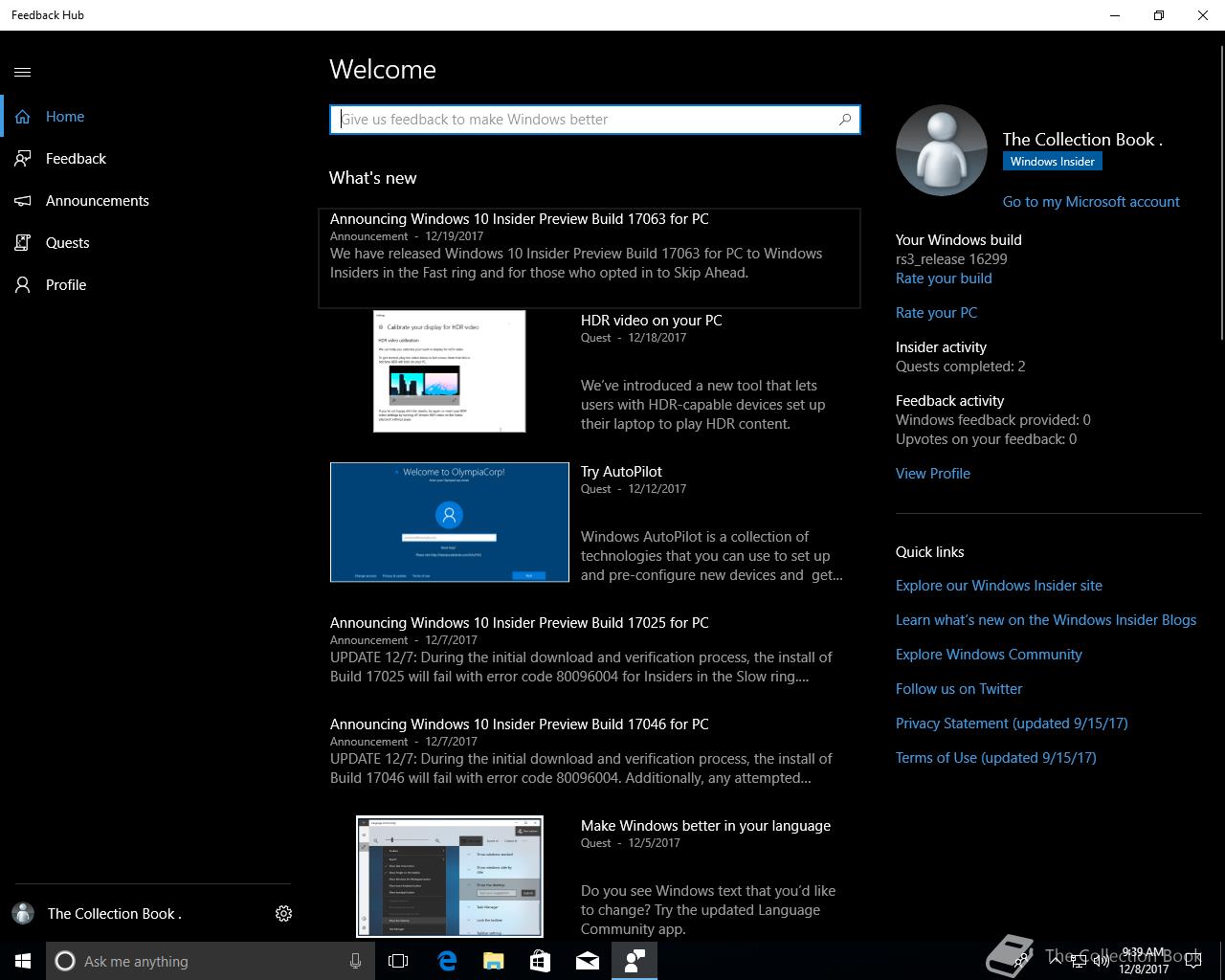Expand hidden system tray icons chevron
The width and height of the screenshot is (1225, 980).
(x=1055, y=961)
